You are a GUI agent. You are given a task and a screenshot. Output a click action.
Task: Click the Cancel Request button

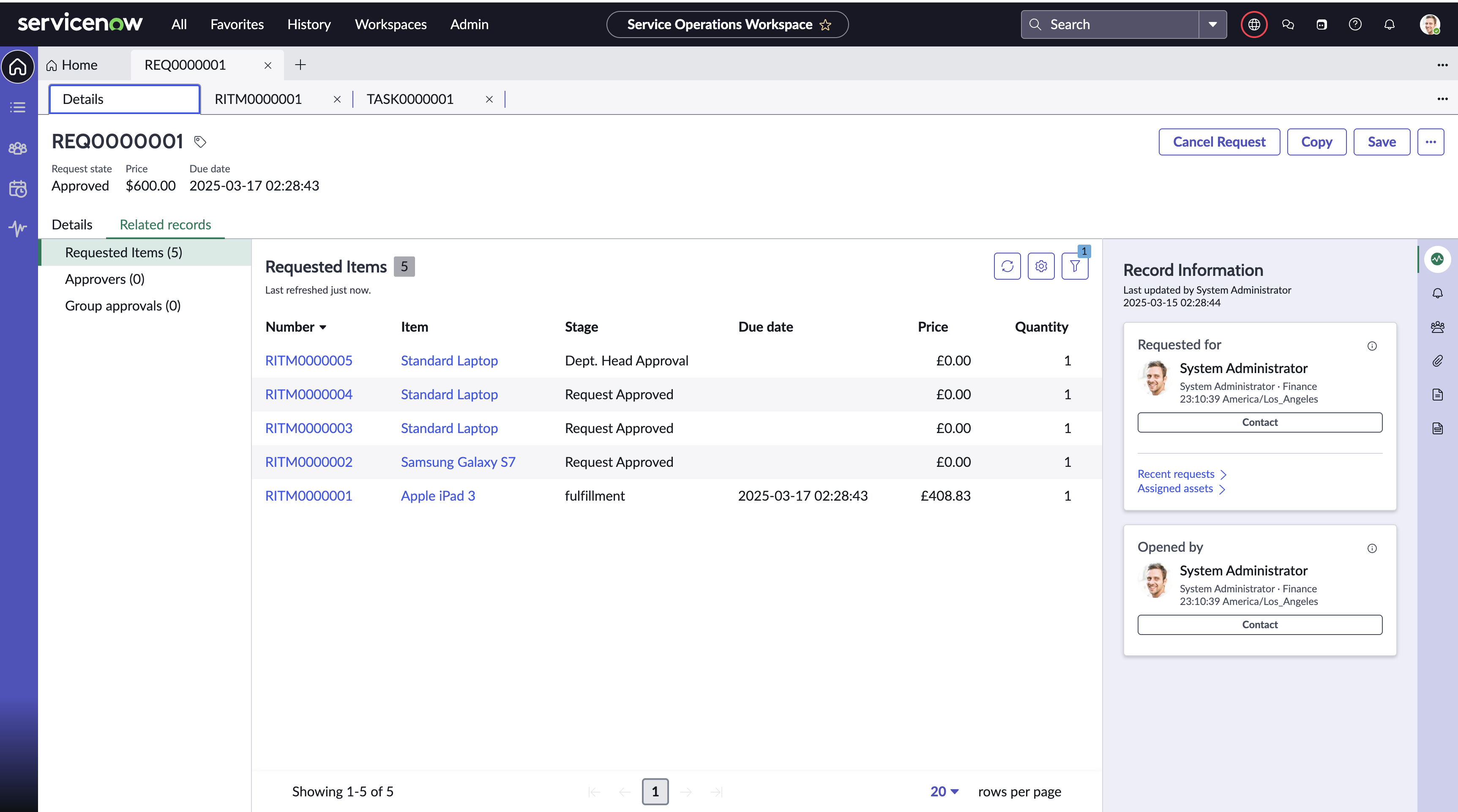(x=1219, y=142)
